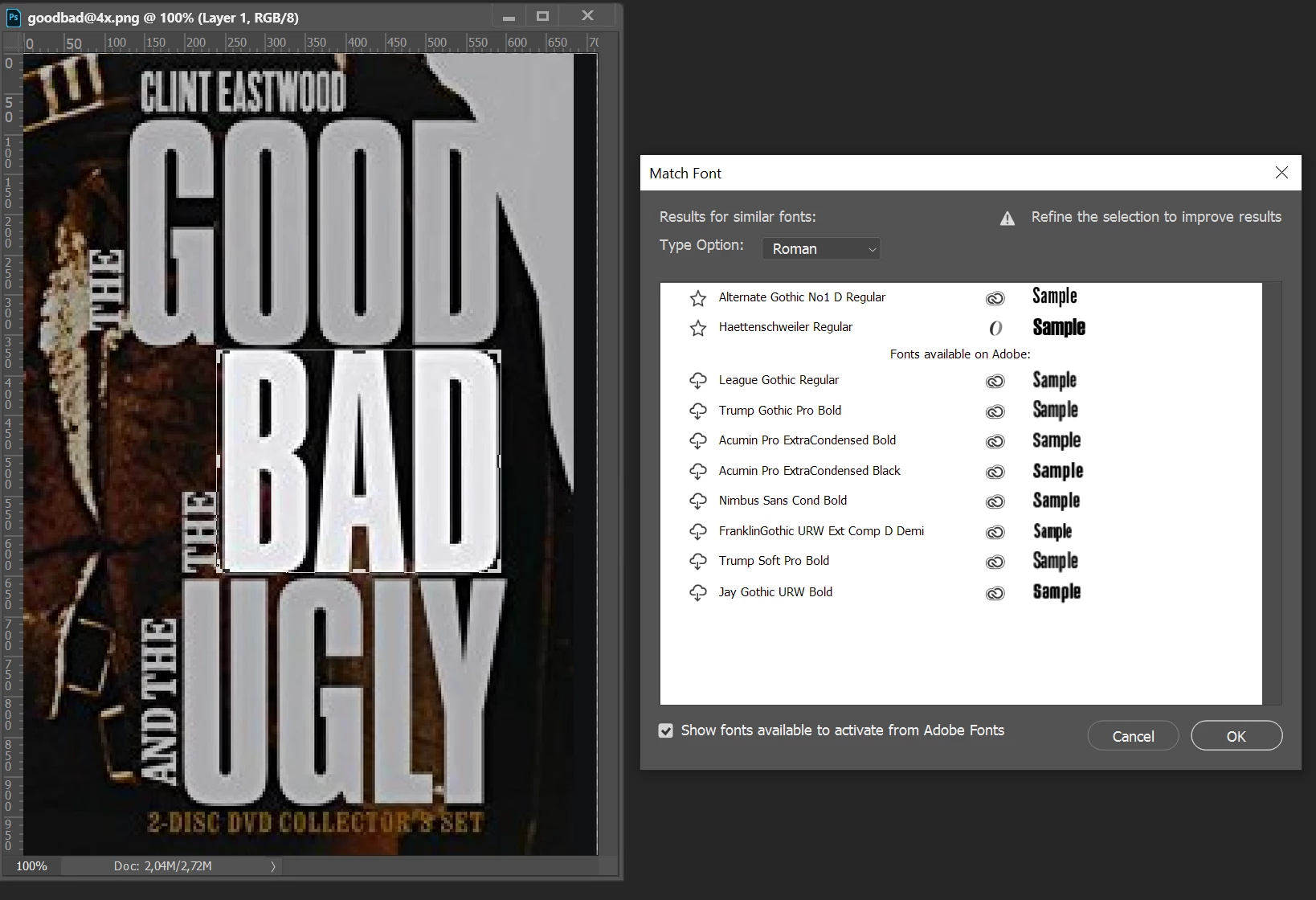
Task: Click the Sample preview for League Gothic Regular
Action: point(1055,380)
